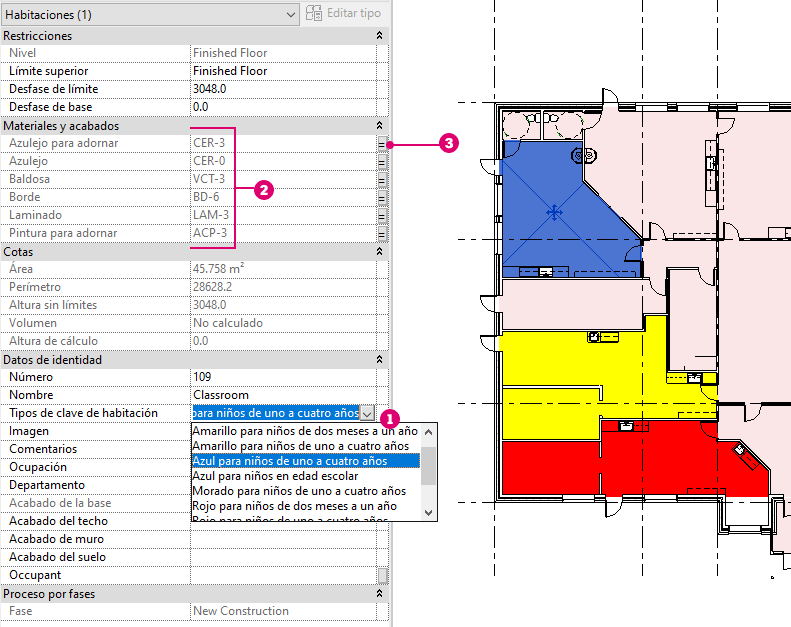Click the dropdown list scroll down arrow

(428, 512)
